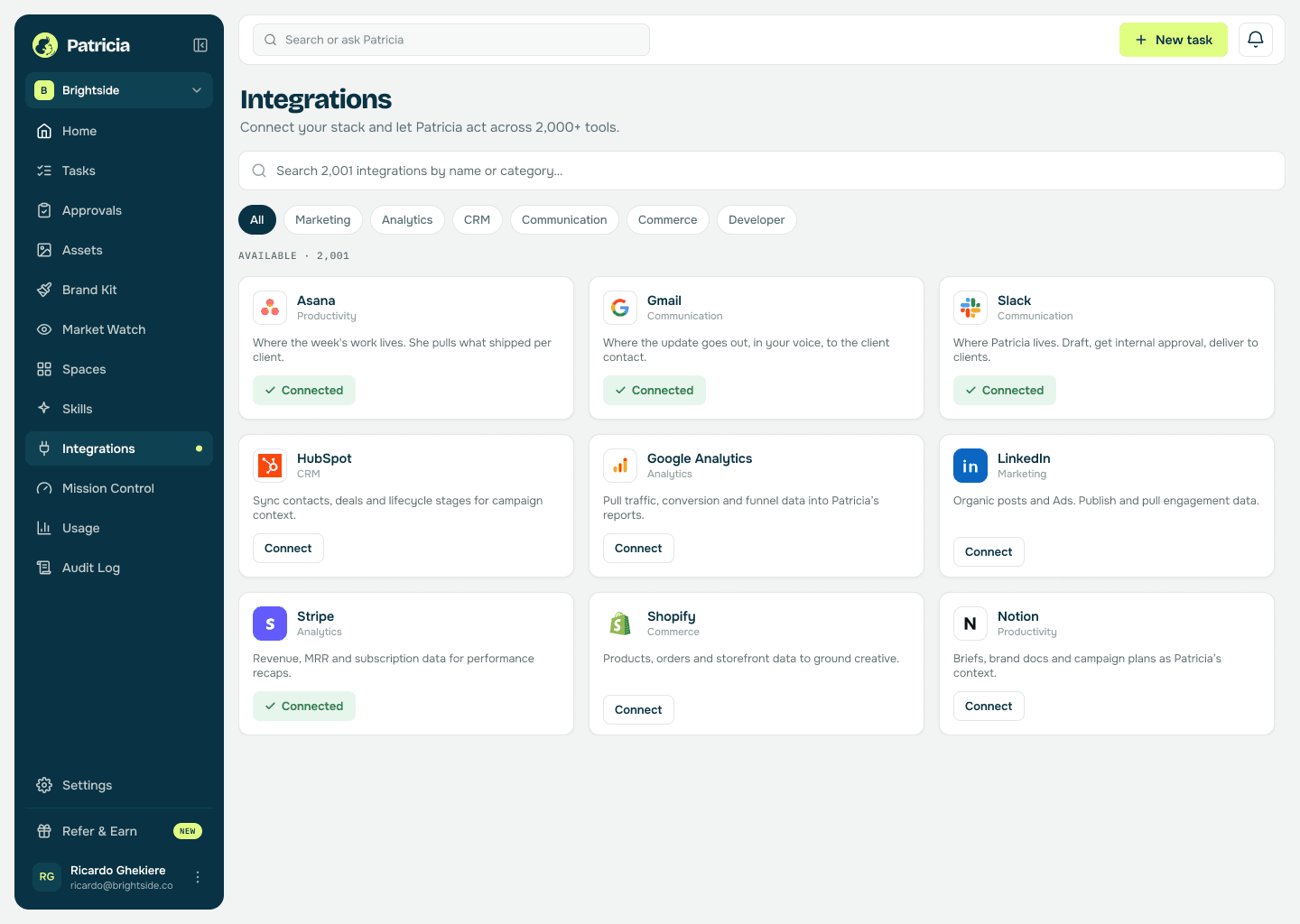The width and height of the screenshot is (1300, 924).
Task: Filter integrations by Marketing
Action: point(323,220)
